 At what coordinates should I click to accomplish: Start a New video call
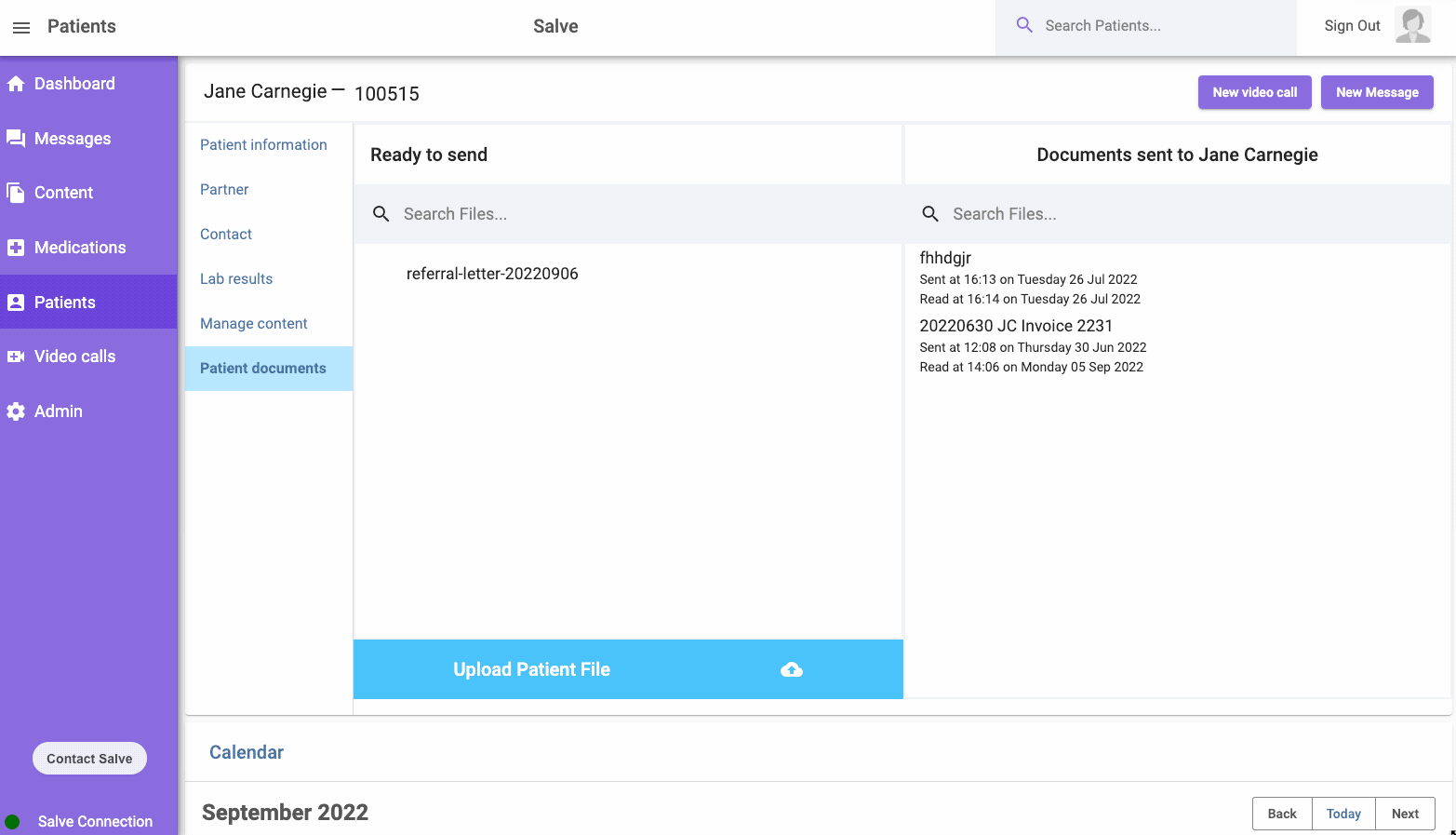(x=1254, y=92)
